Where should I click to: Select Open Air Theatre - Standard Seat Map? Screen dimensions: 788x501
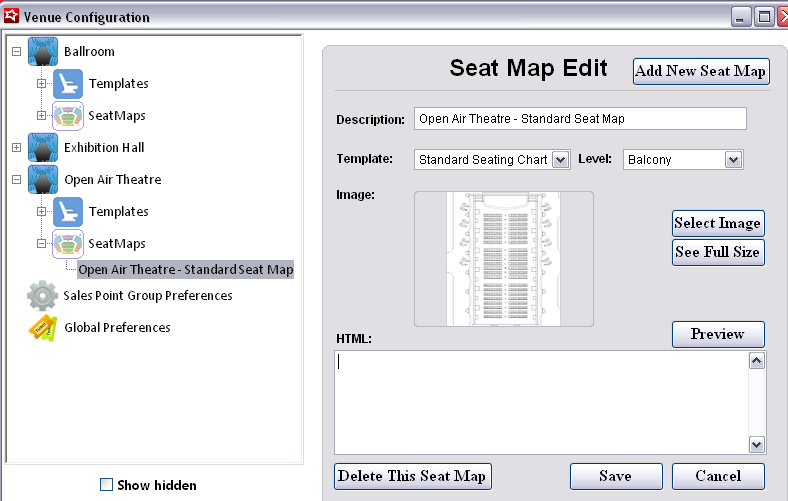click(x=186, y=270)
